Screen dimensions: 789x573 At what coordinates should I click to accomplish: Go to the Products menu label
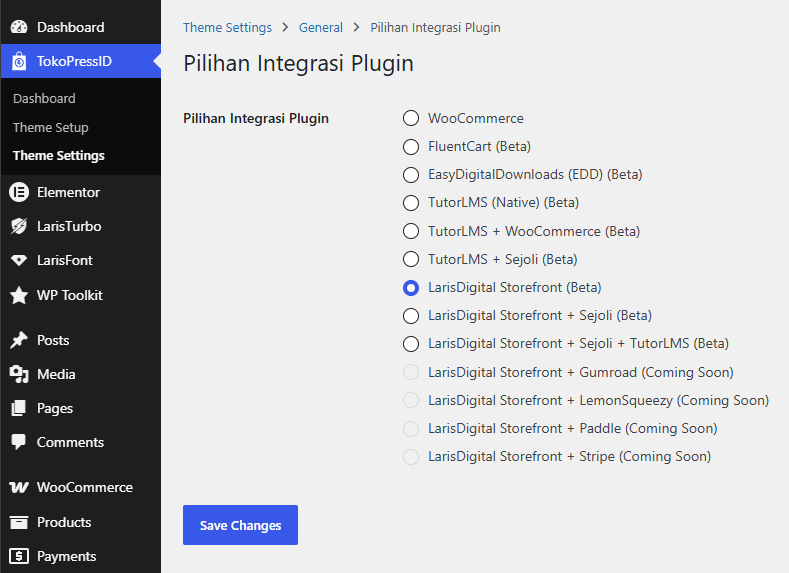(64, 522)
